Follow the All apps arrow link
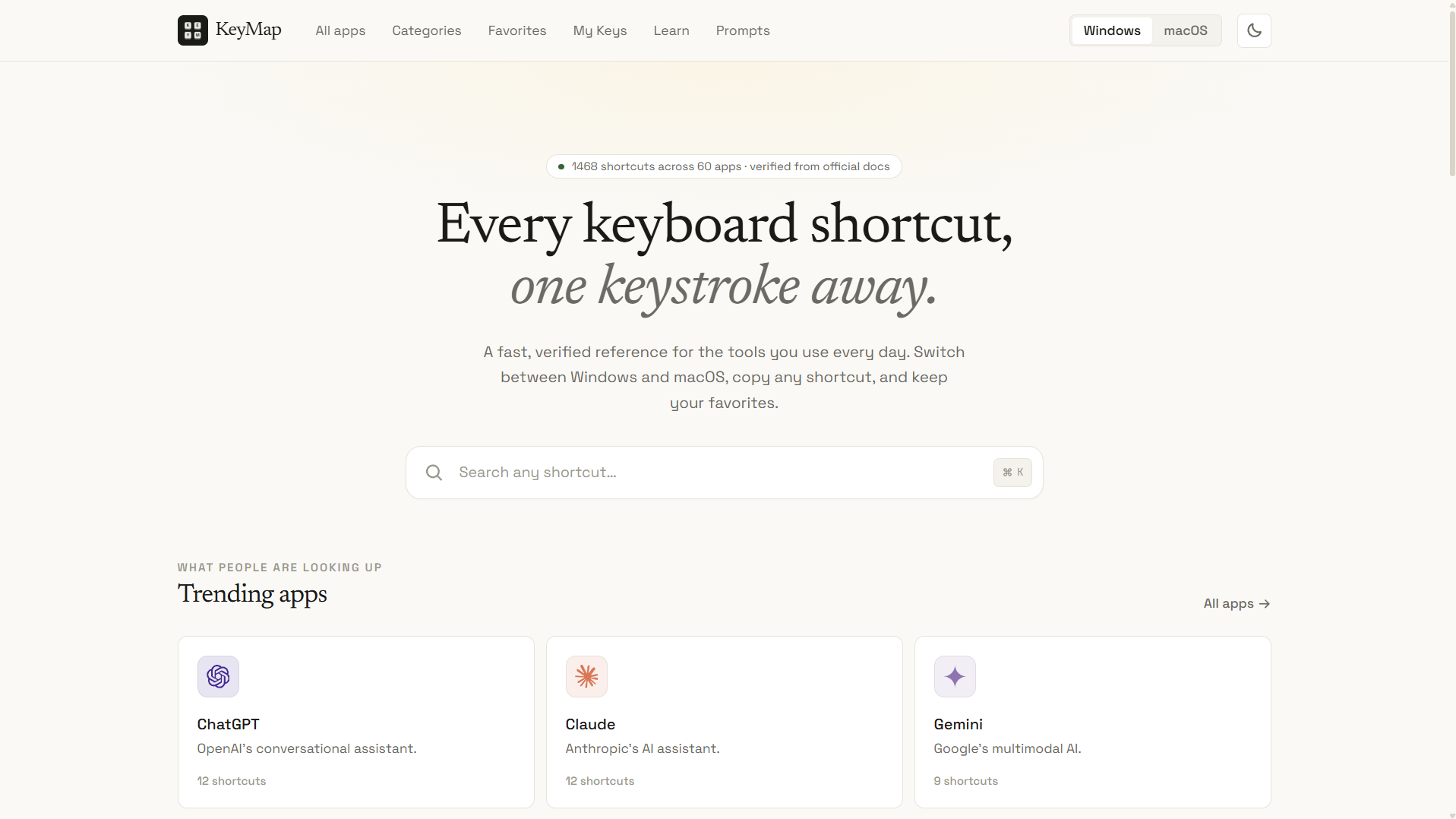The image size is (1456, 819). [1236, 603]
